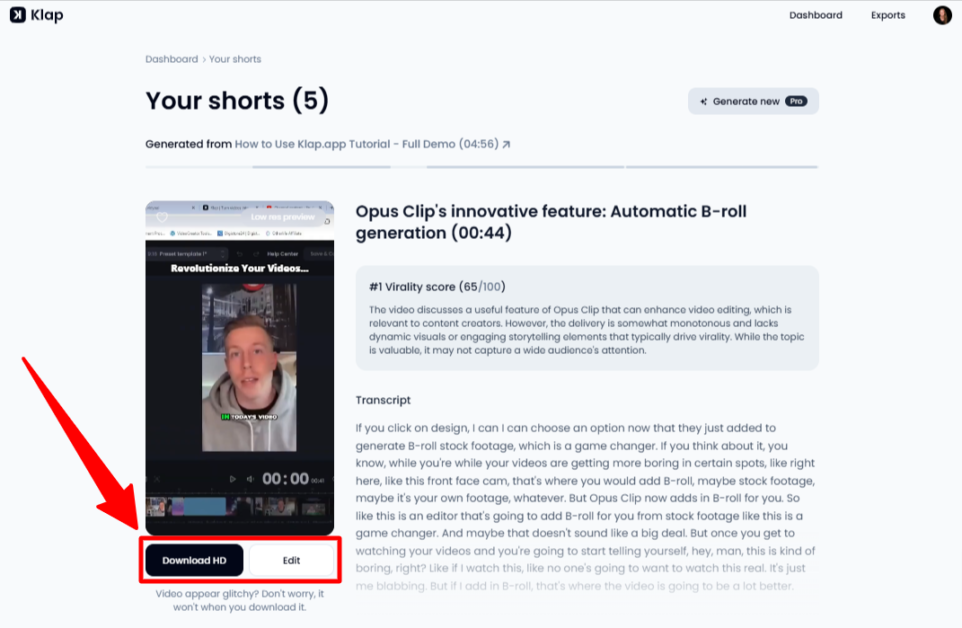Open the Exports navigation item
The width and height of the screenshot is (962, 628).
point(888,15)
